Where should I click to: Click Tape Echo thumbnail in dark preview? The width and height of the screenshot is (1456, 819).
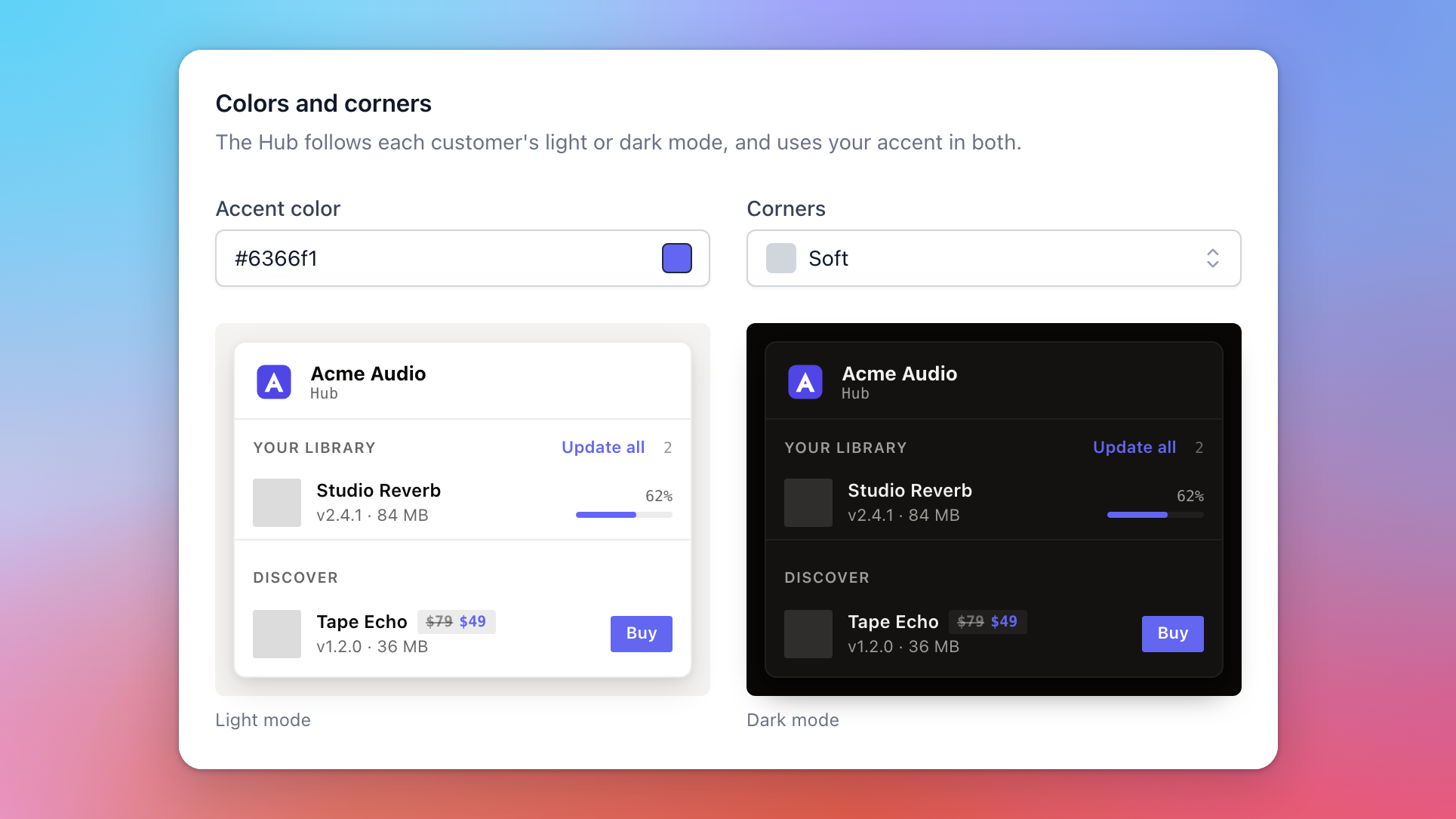(808, 634)
